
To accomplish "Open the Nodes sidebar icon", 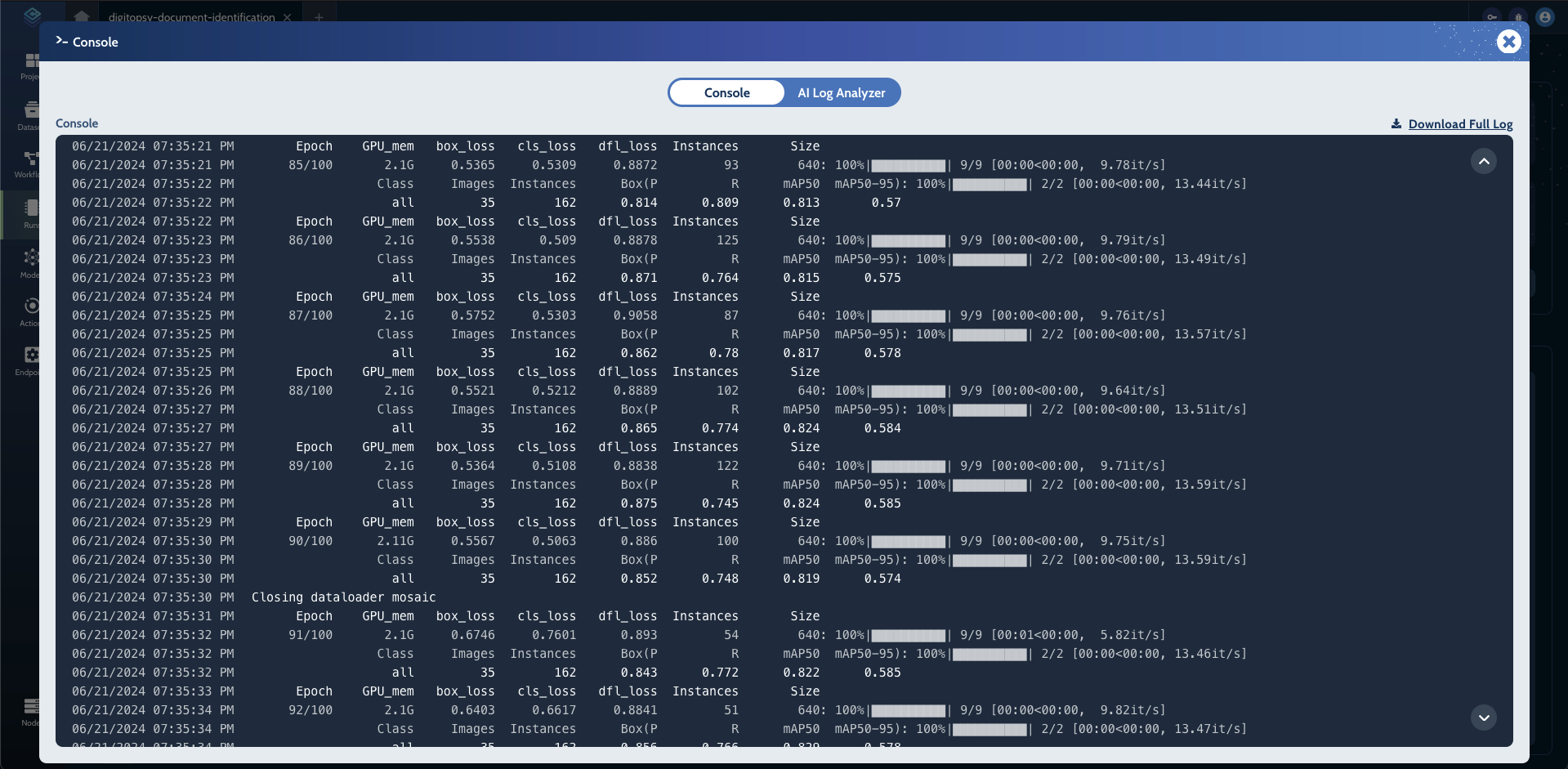I will [31, 709].
